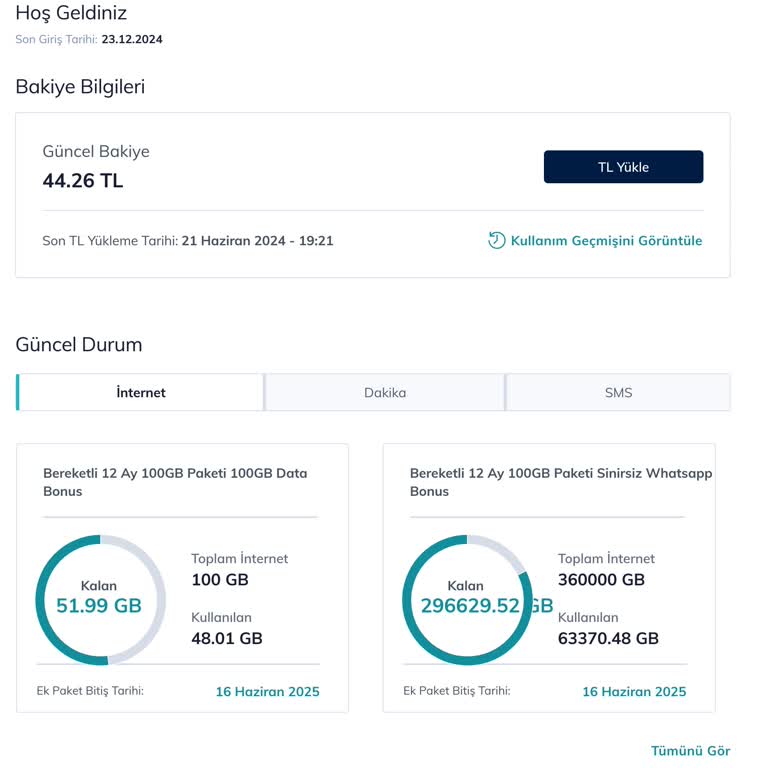
Task: Click the 296629.52 GB remaining donut chart
Action: click(x=467, y=599)
